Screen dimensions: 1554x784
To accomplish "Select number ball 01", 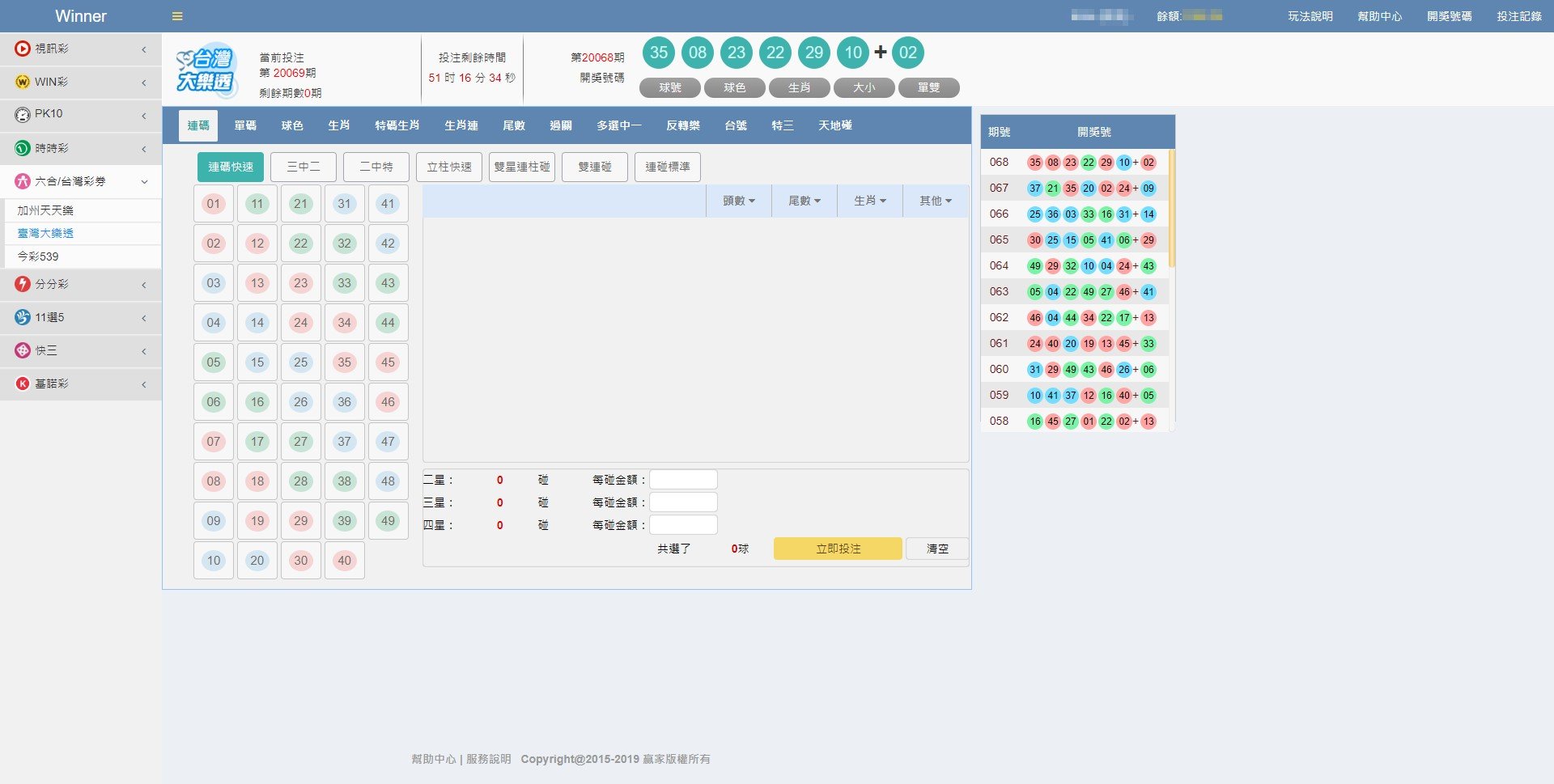I will [x=214, y=204].
